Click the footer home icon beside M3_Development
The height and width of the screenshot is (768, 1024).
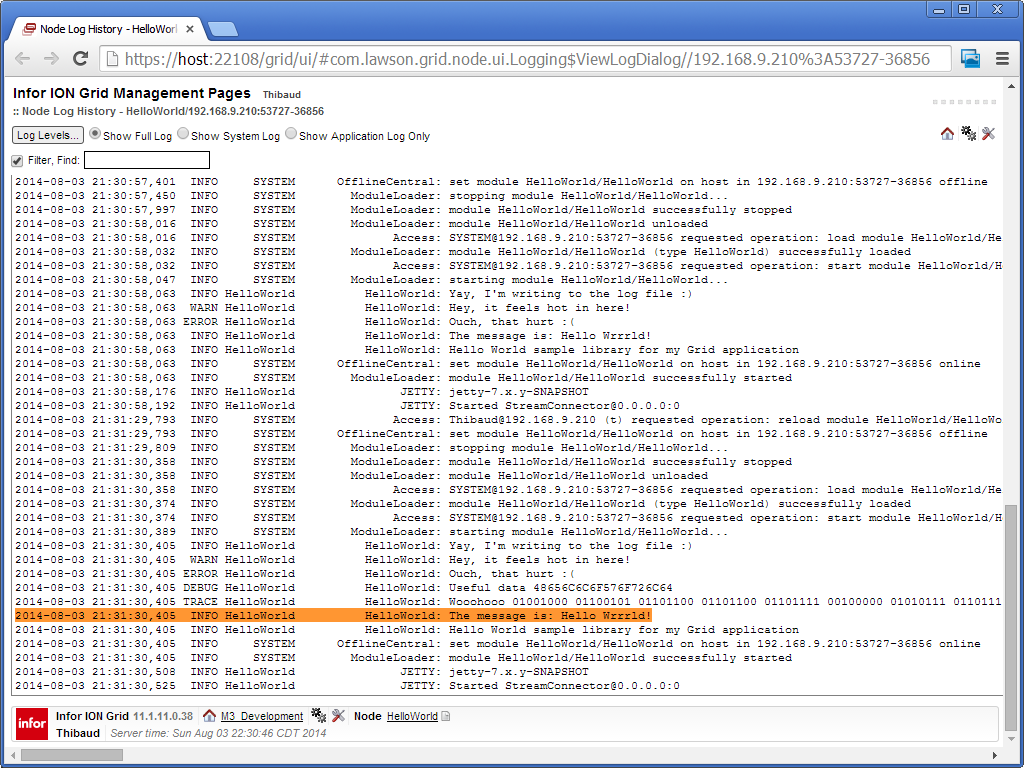click(x=209, y=716)
